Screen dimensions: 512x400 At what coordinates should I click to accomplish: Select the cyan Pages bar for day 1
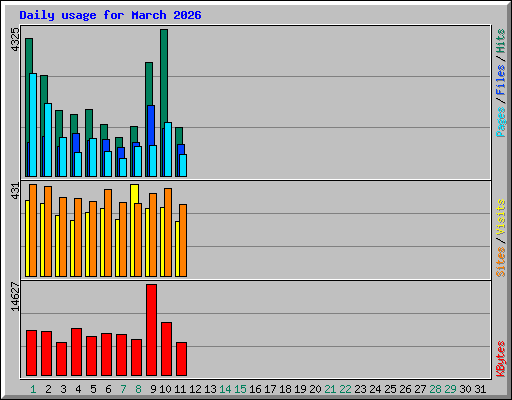click(33, 125)
